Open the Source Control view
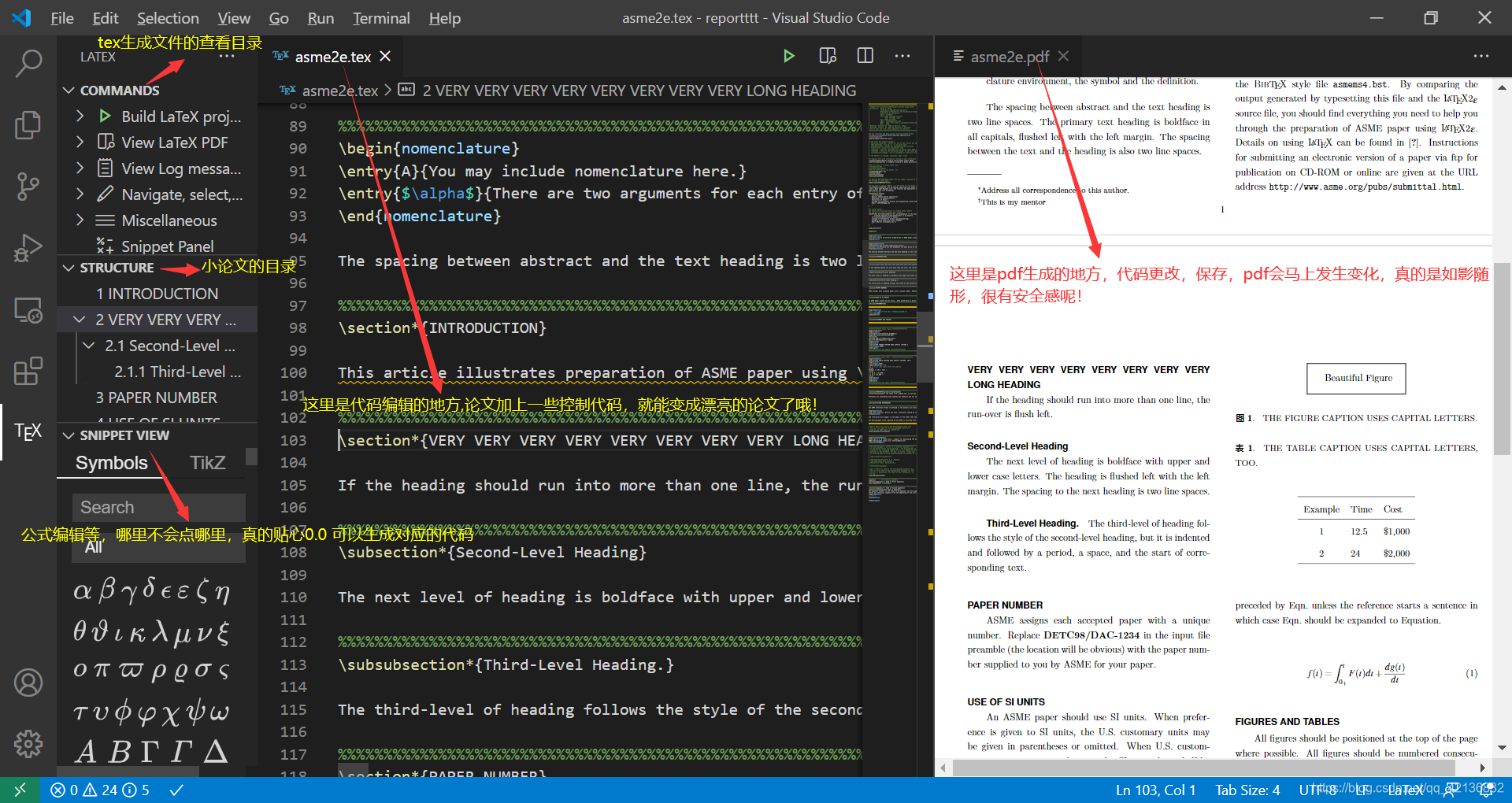1512x803 pixels. tap(28, 186)
